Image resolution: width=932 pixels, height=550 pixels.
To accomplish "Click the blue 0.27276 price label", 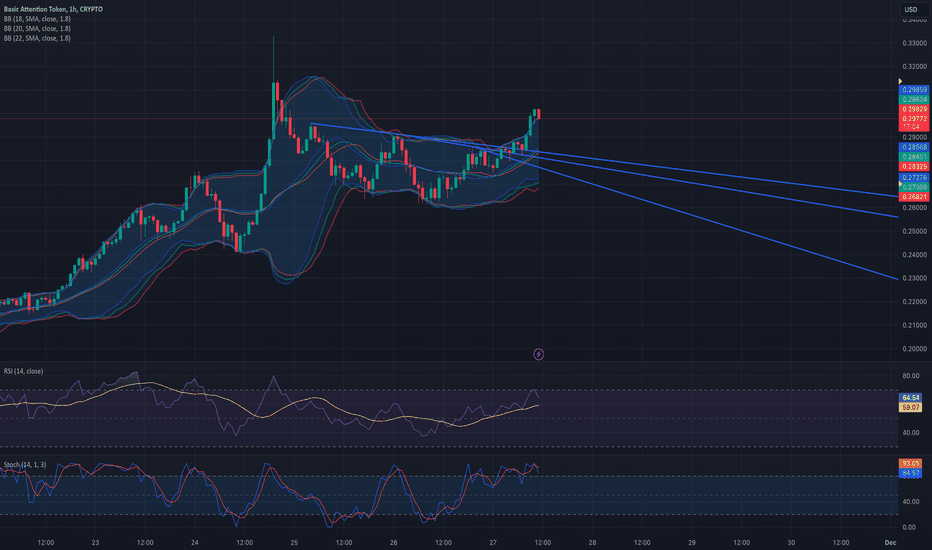I will (x=914, y=177).
